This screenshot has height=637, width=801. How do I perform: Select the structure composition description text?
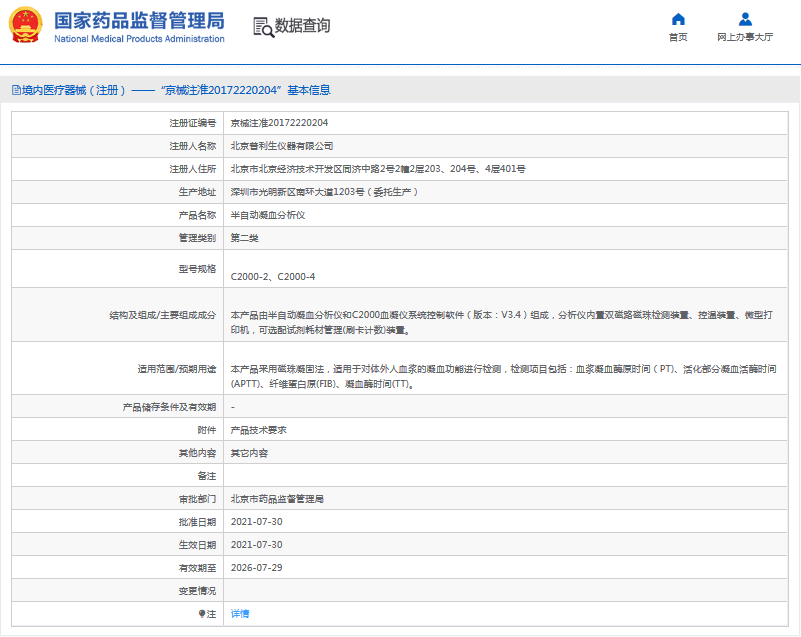[501, 322]
